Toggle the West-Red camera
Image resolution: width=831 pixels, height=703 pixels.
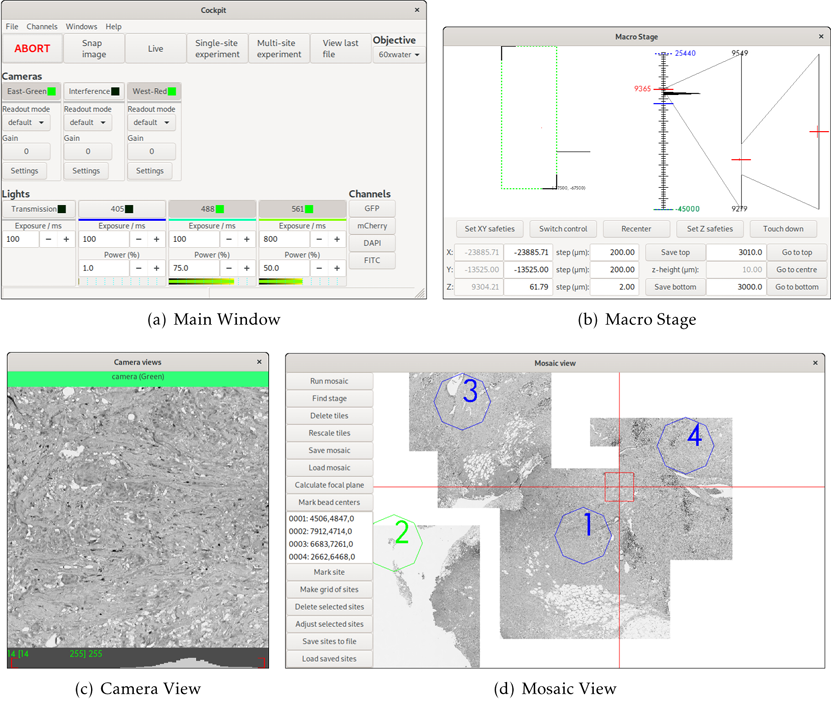[x=154, y=91]
